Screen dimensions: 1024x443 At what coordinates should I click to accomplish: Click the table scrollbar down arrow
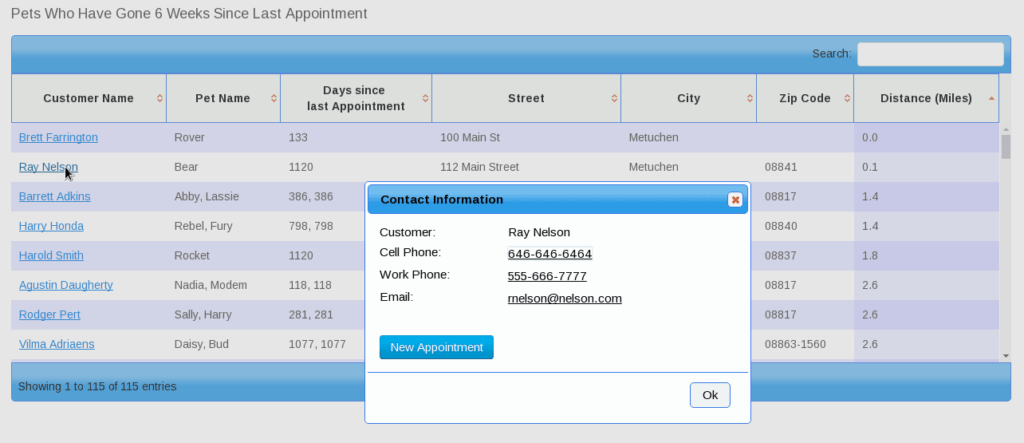click(x=1006, y=355)
